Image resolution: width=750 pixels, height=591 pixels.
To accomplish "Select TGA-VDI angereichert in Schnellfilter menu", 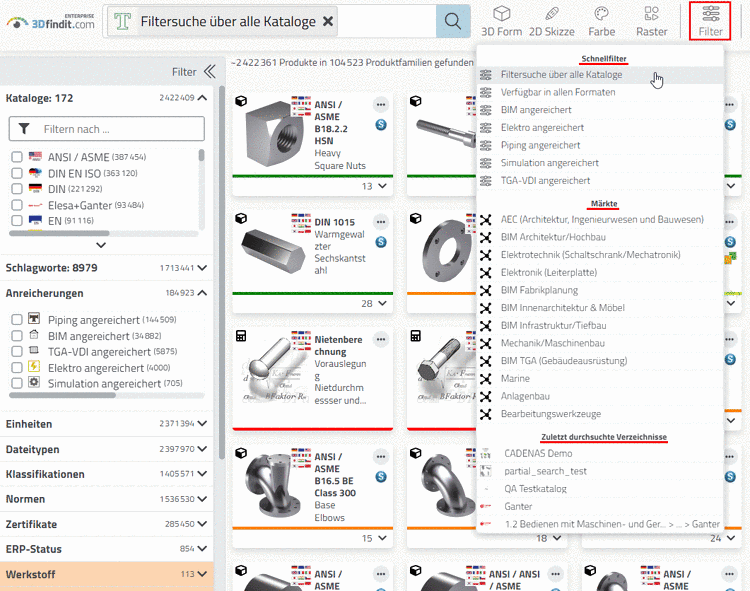I will click(600, 181).
